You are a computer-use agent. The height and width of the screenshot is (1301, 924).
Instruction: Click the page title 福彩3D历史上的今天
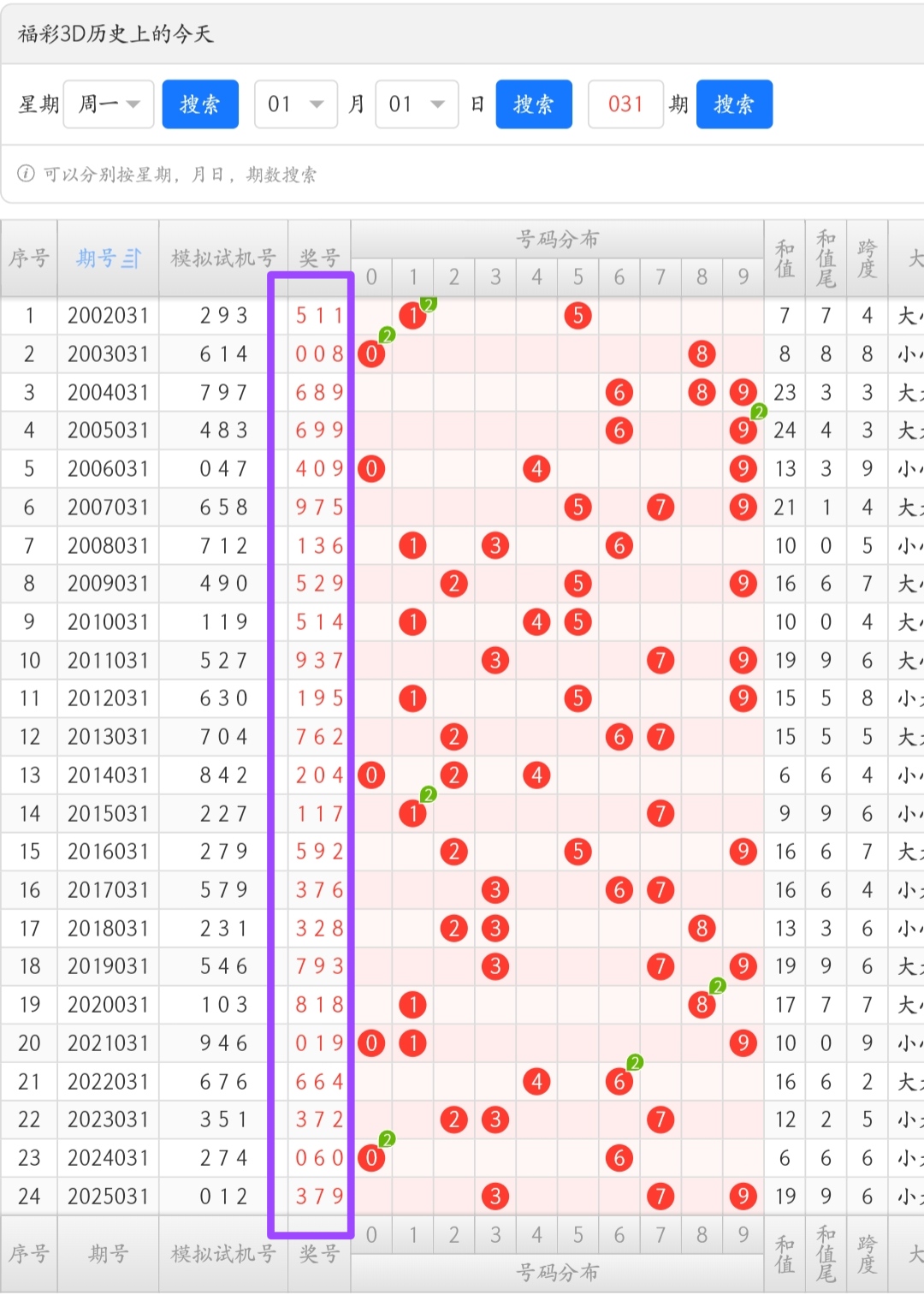tap(115, 33)
